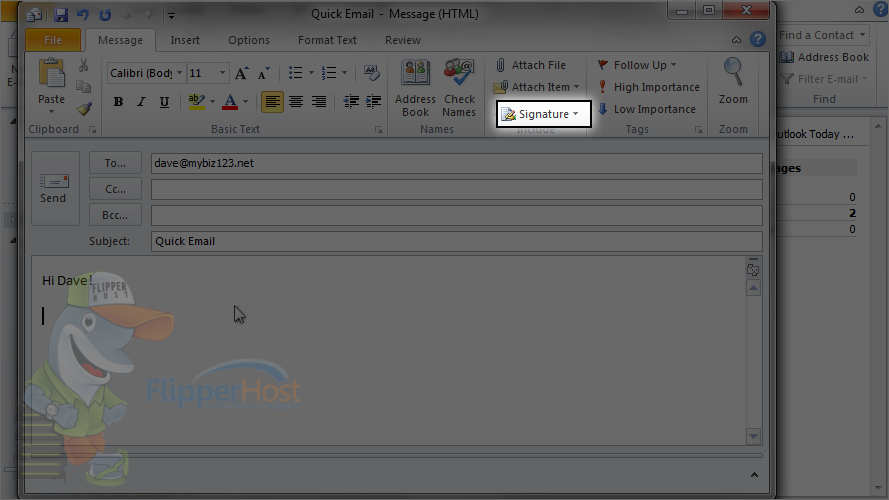
Task: Click the Redo arrow in title bar
Action: (x=105, y=15)
